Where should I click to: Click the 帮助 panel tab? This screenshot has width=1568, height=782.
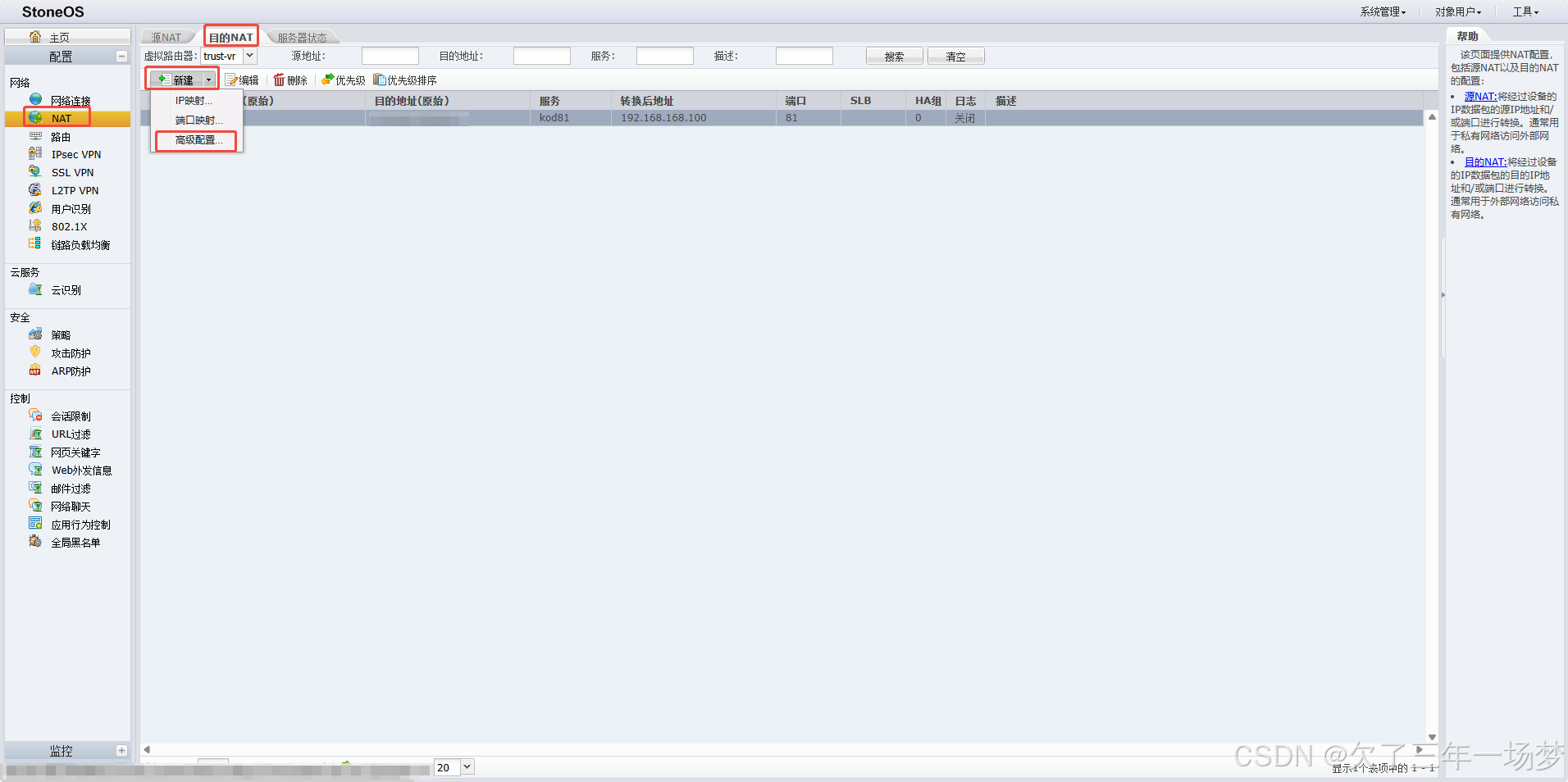pos(1467,36)
